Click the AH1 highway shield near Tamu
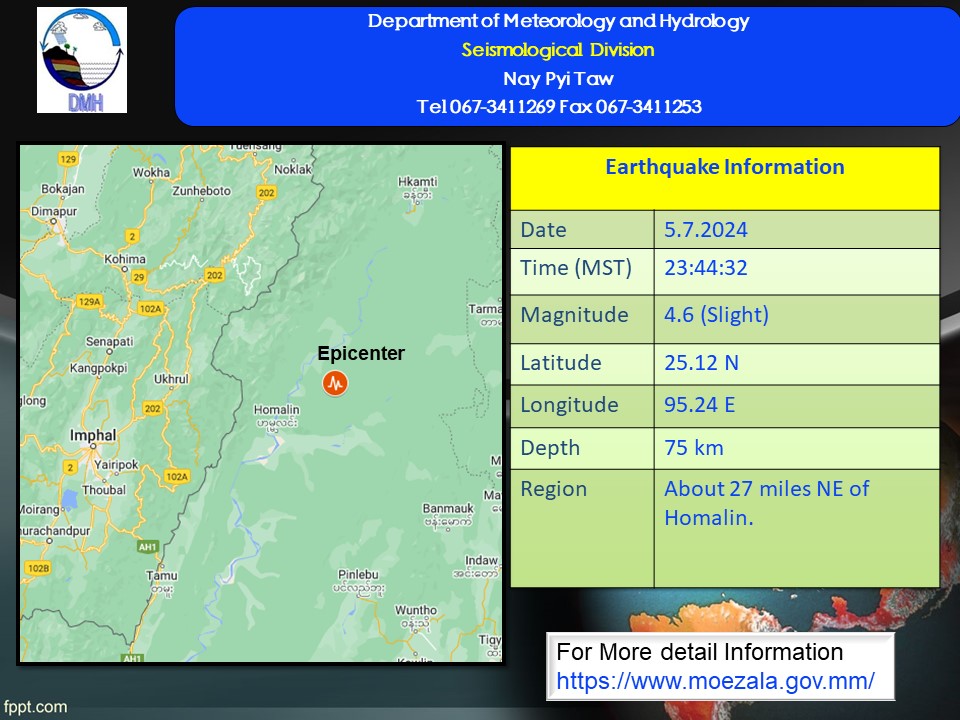960x720 pixels. (x=148, y=547)
